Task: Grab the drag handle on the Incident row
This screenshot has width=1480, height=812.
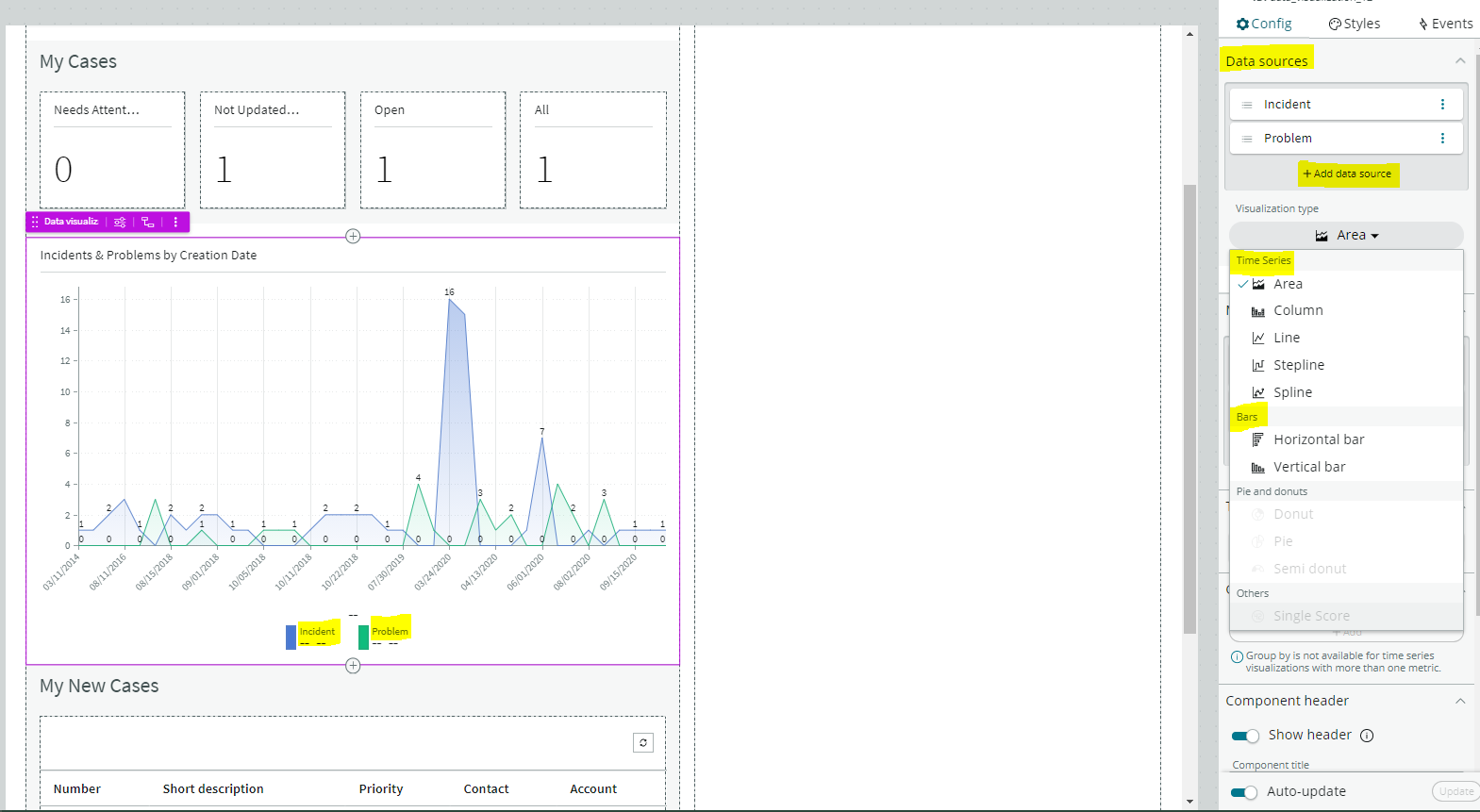Action: click(x=1247, y=105)
